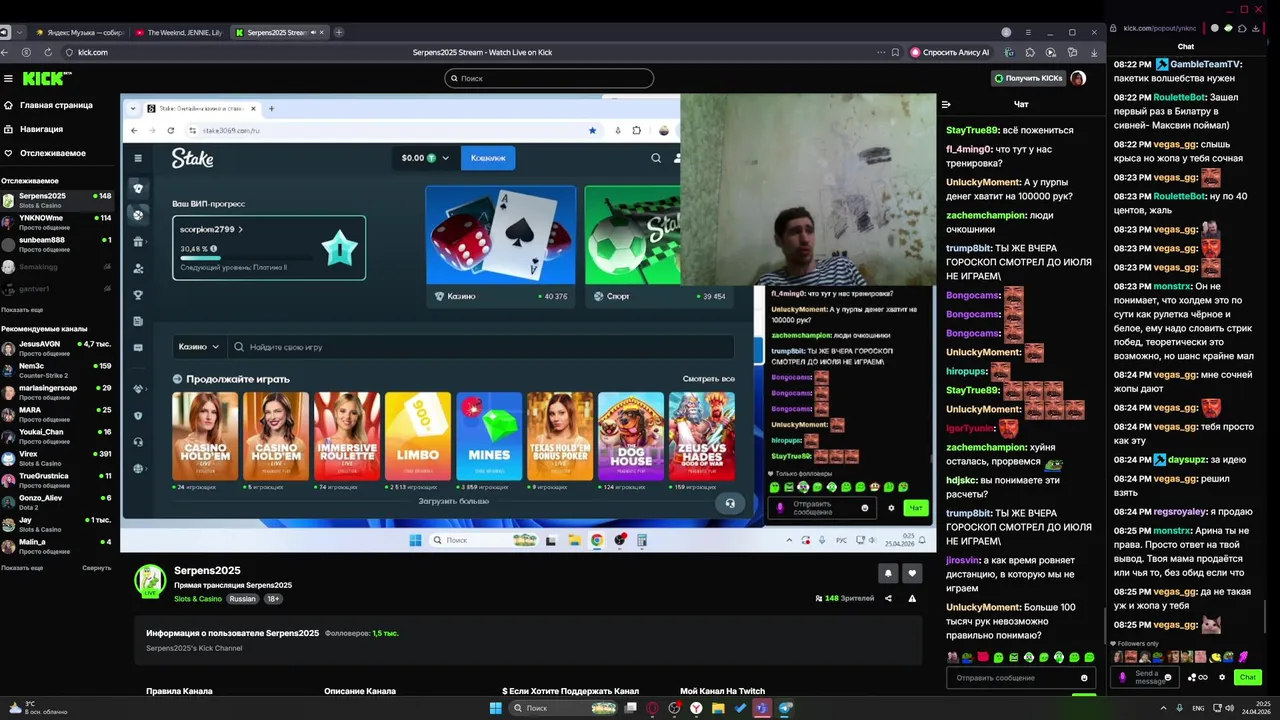
Task: Click the Найдите свою игру search field
Action: coord(481,347)
